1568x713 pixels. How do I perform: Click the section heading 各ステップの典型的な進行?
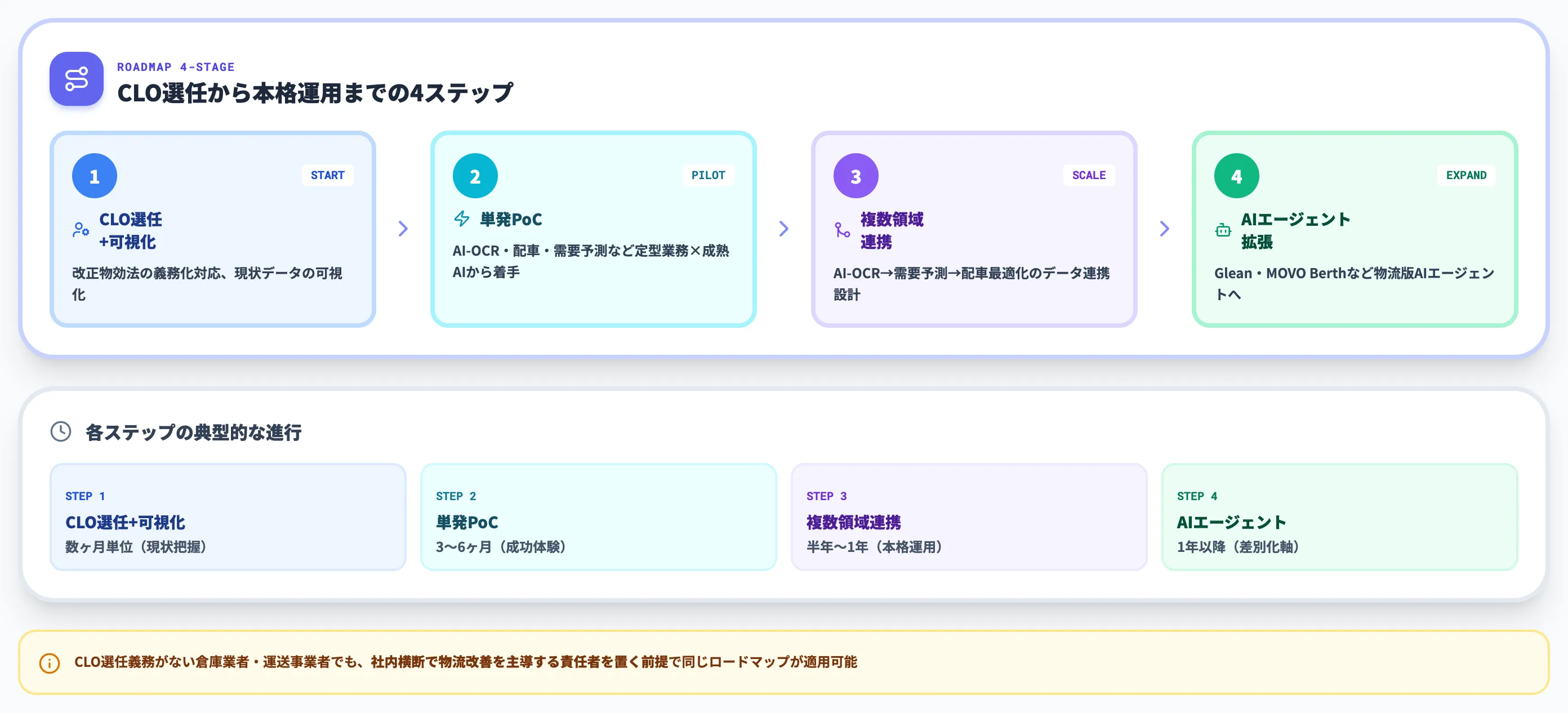[193, 433]
